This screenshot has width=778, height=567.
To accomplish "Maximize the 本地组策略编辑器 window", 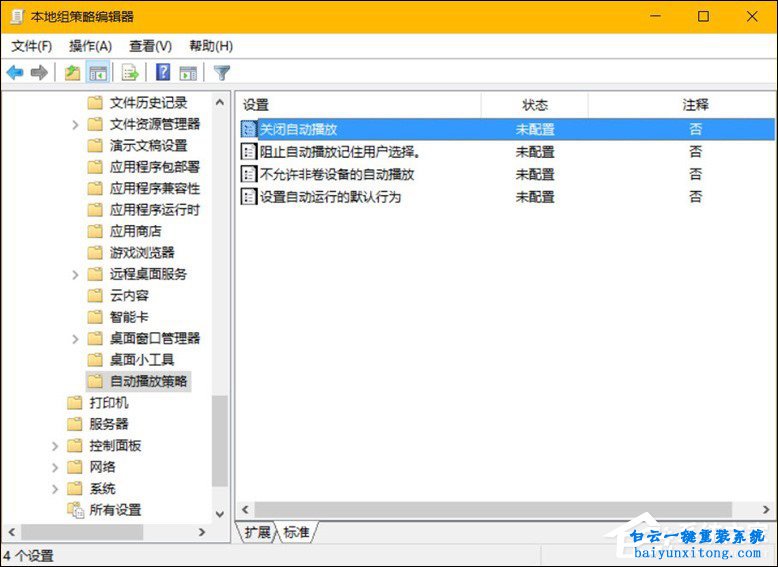I will 703,16.
